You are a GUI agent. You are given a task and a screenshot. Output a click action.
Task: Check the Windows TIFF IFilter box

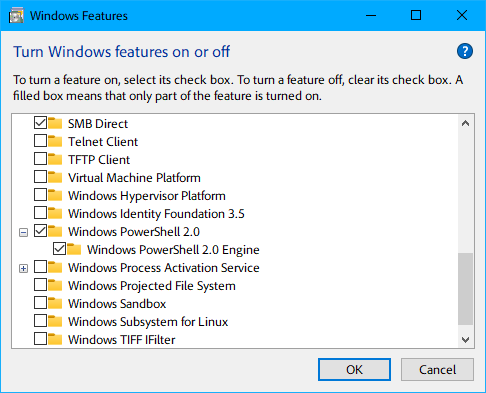(x=40, y=339)
